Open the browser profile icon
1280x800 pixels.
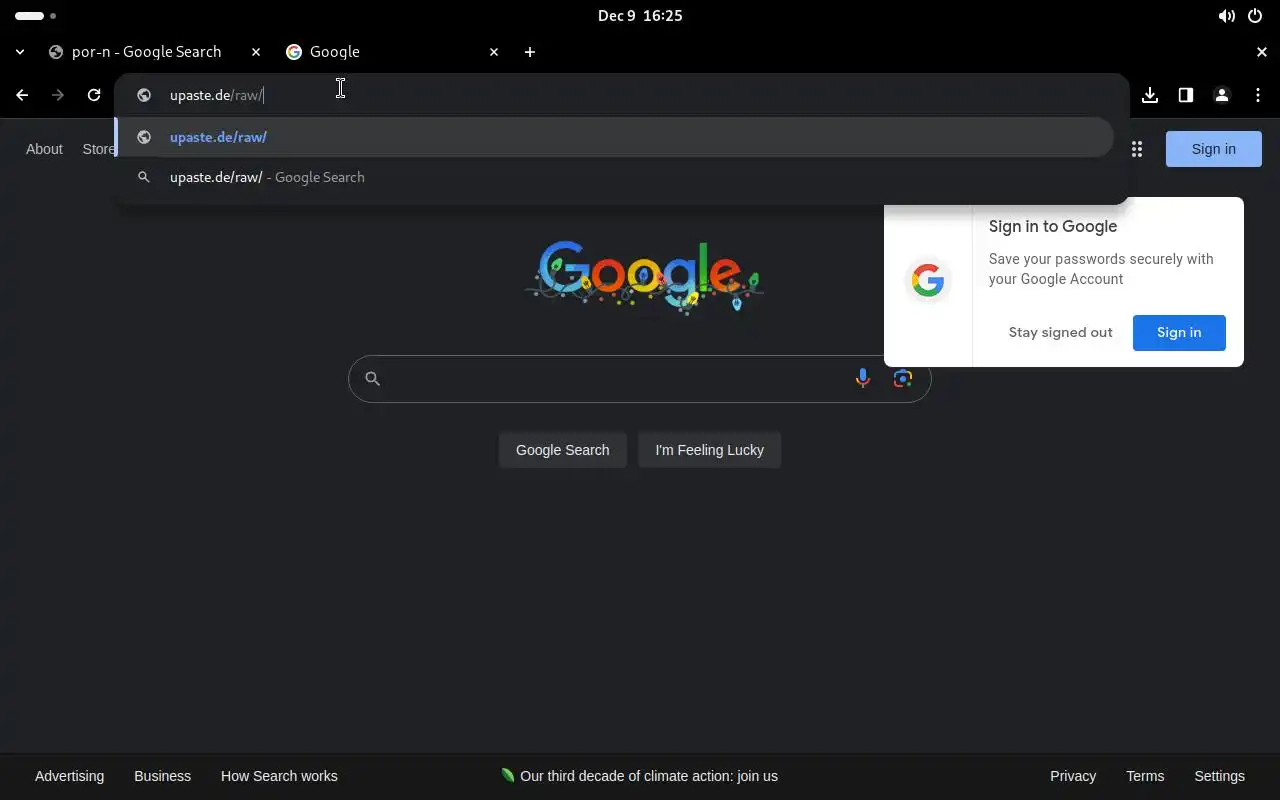coord(1222,95)
